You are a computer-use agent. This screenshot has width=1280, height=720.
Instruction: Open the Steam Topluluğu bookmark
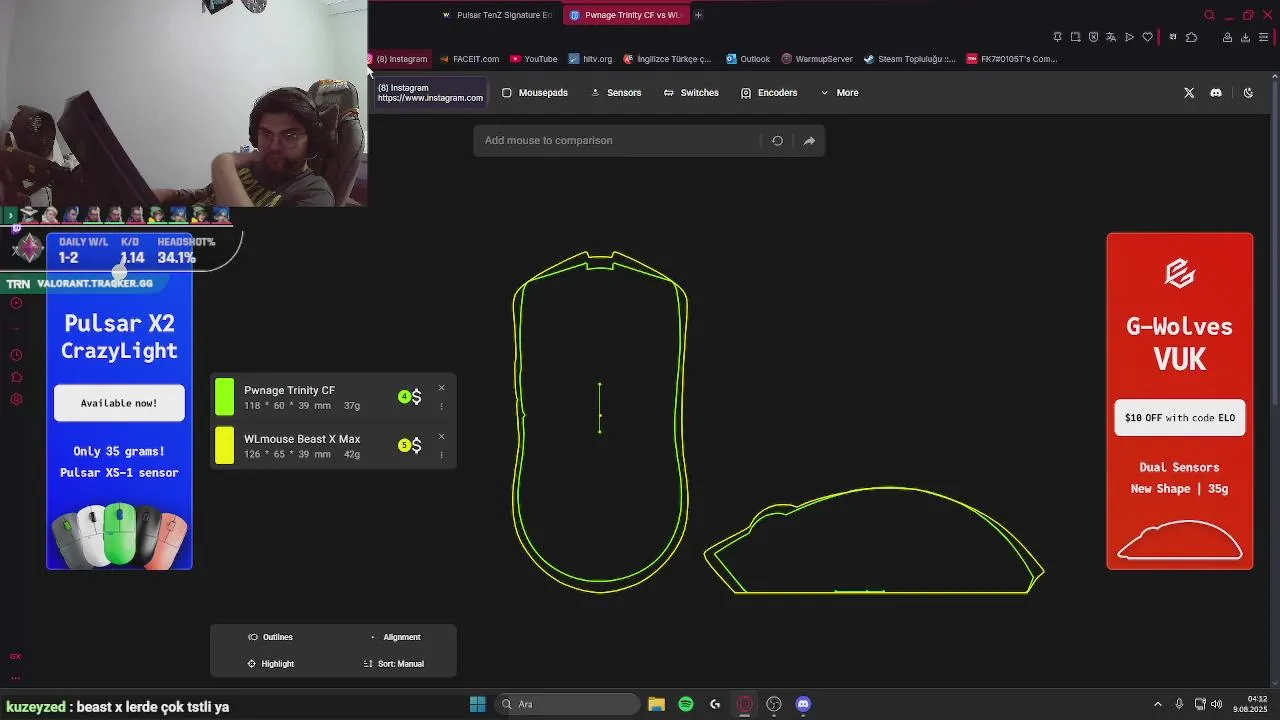pos(910,59)
